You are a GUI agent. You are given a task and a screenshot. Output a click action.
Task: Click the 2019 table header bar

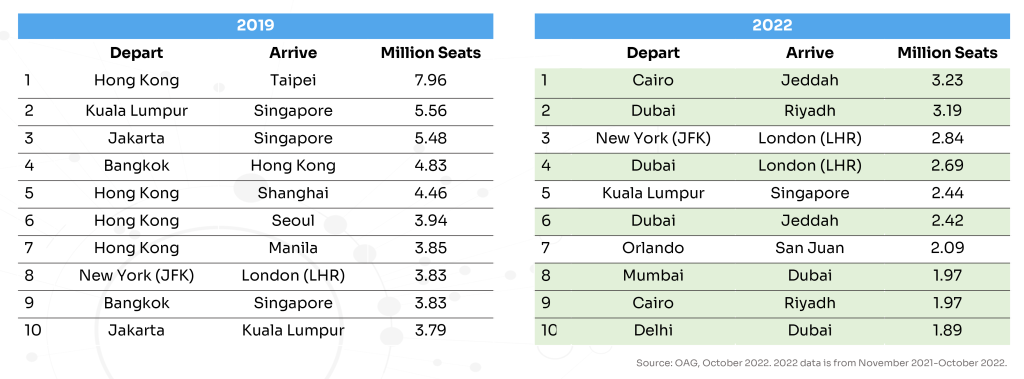click(x=255, y=25)
